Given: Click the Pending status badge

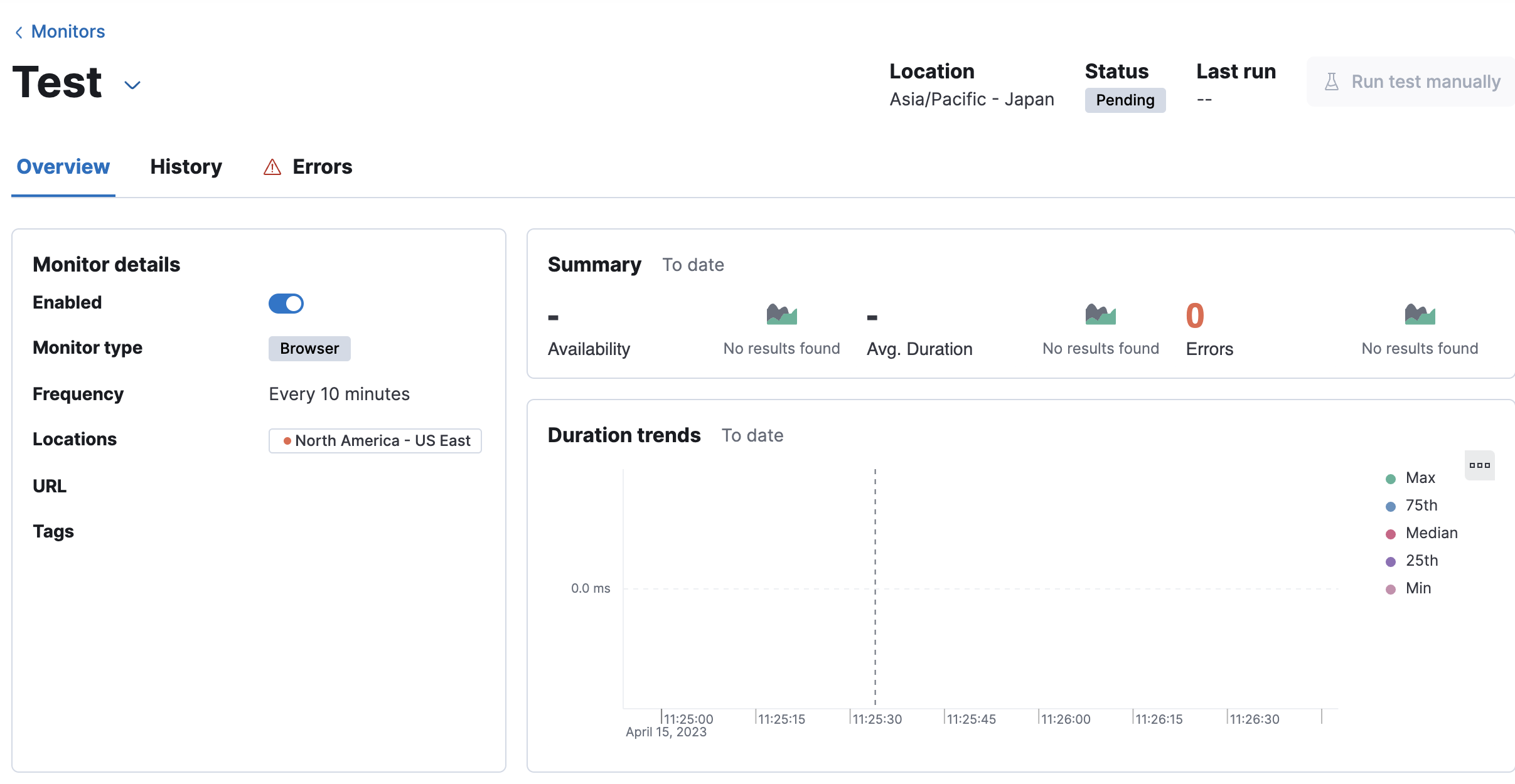Looking at the screenshot, I should 1125,100.
